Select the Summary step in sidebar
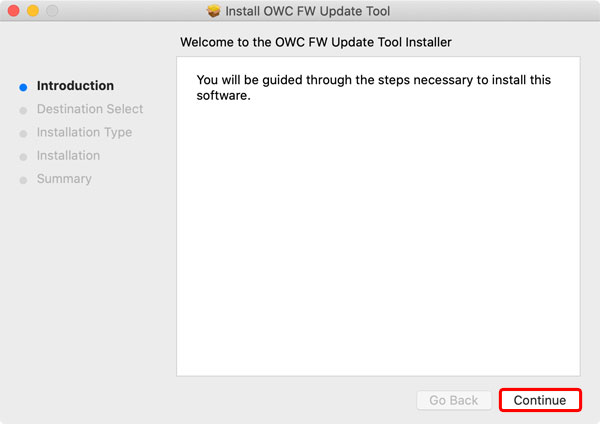600x424 pixels. point(64,179)
